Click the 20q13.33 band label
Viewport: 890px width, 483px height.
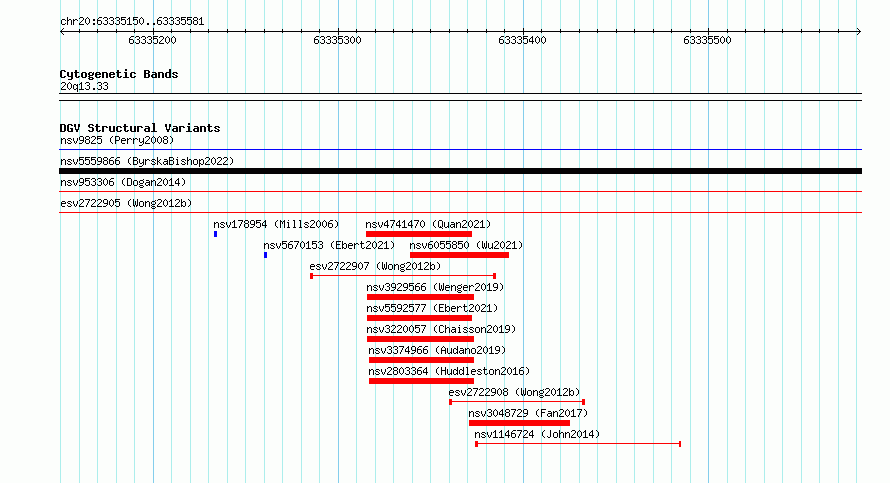(84, 86)
